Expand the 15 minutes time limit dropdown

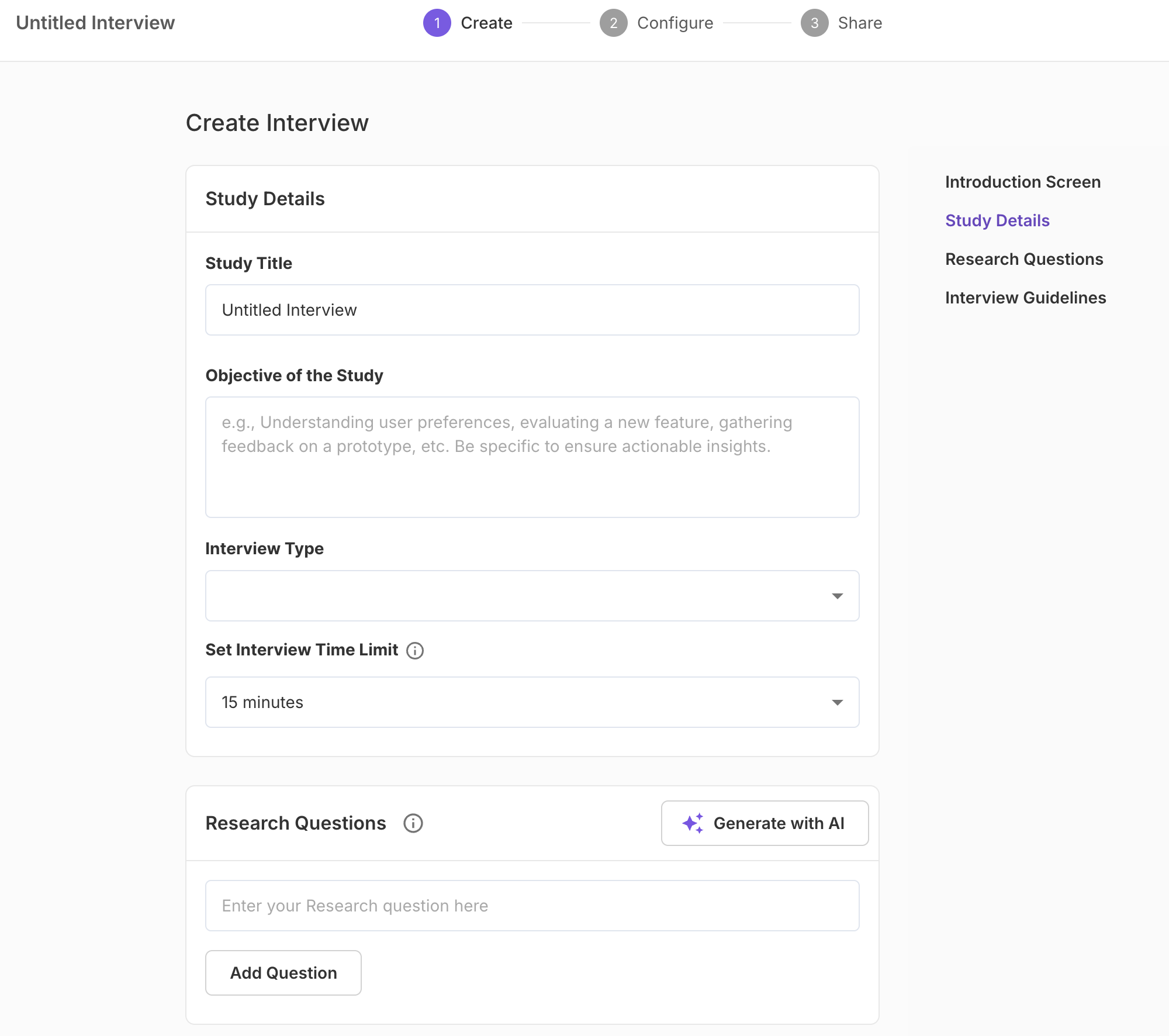pos(531,702)
